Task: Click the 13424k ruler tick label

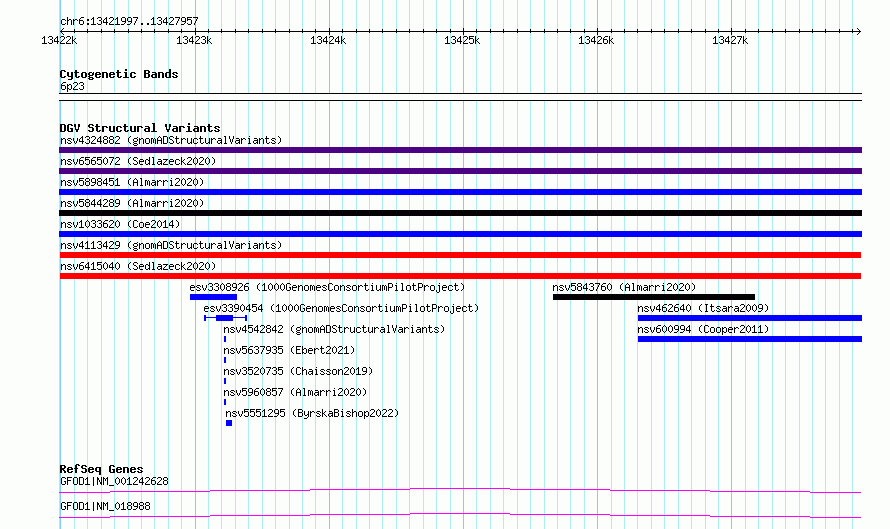Action: tap(328, 40)
